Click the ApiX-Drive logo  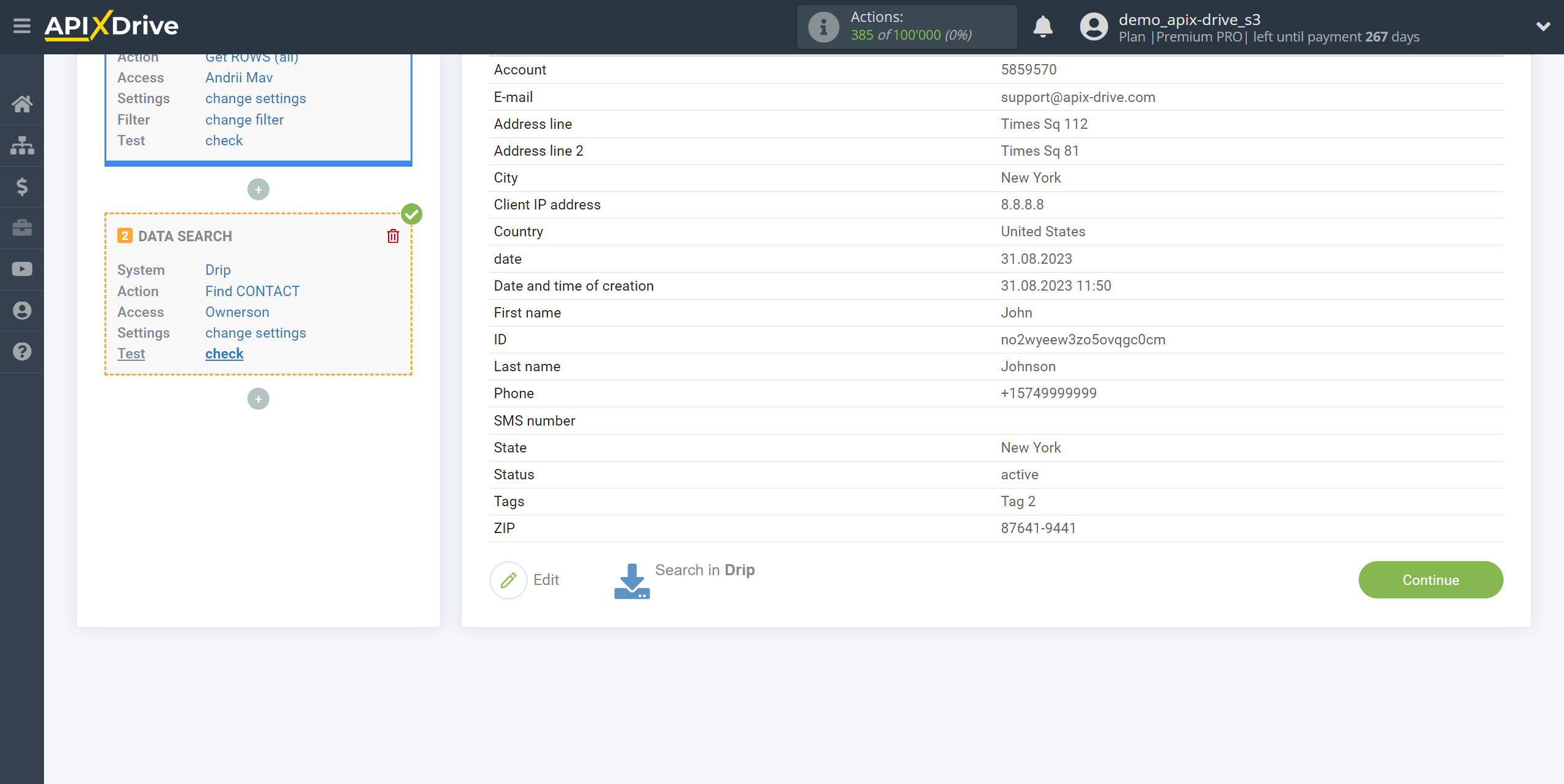point(111,26)
